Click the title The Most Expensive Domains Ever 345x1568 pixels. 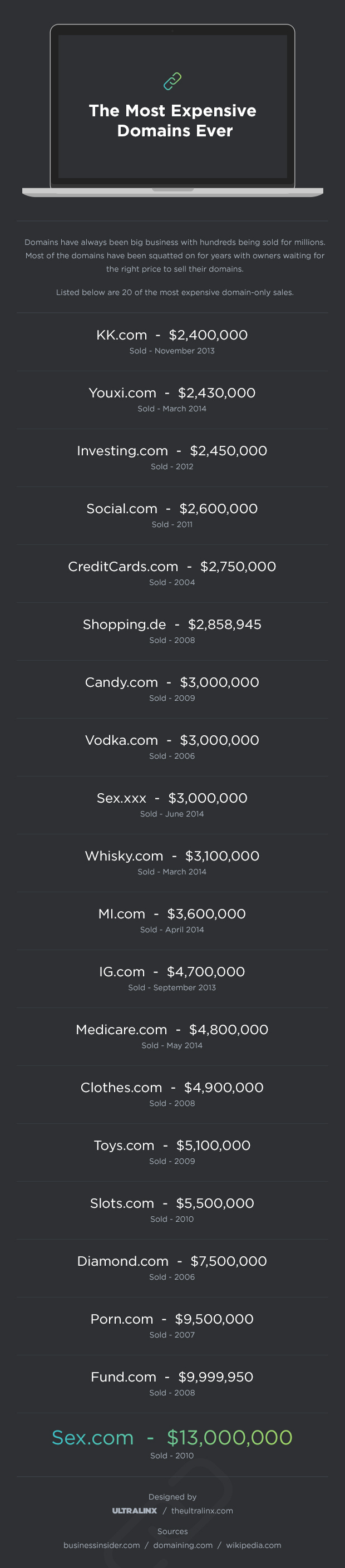pyautogui.click(x=173, y=121)
